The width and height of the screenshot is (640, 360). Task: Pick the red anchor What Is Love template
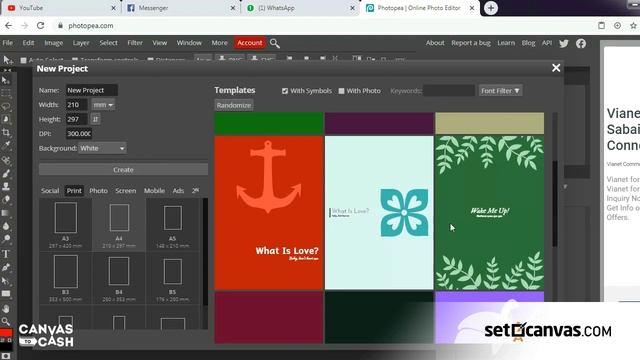[x=269, y=213]
